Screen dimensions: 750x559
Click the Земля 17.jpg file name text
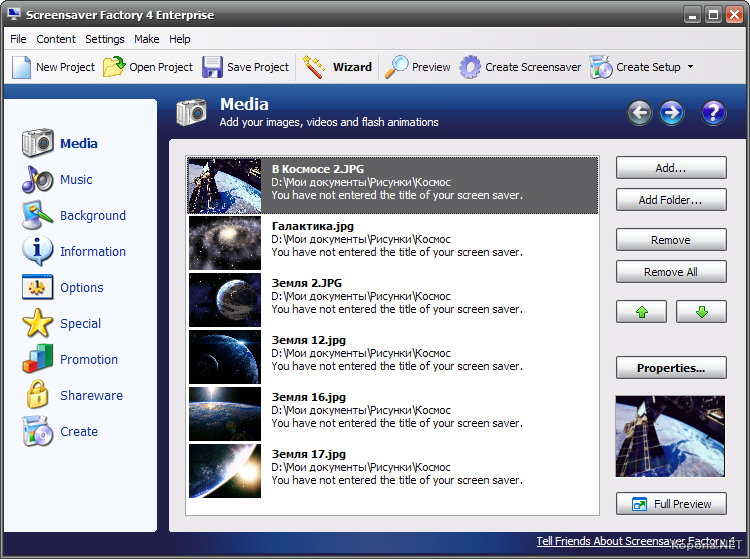pos(309,454)
